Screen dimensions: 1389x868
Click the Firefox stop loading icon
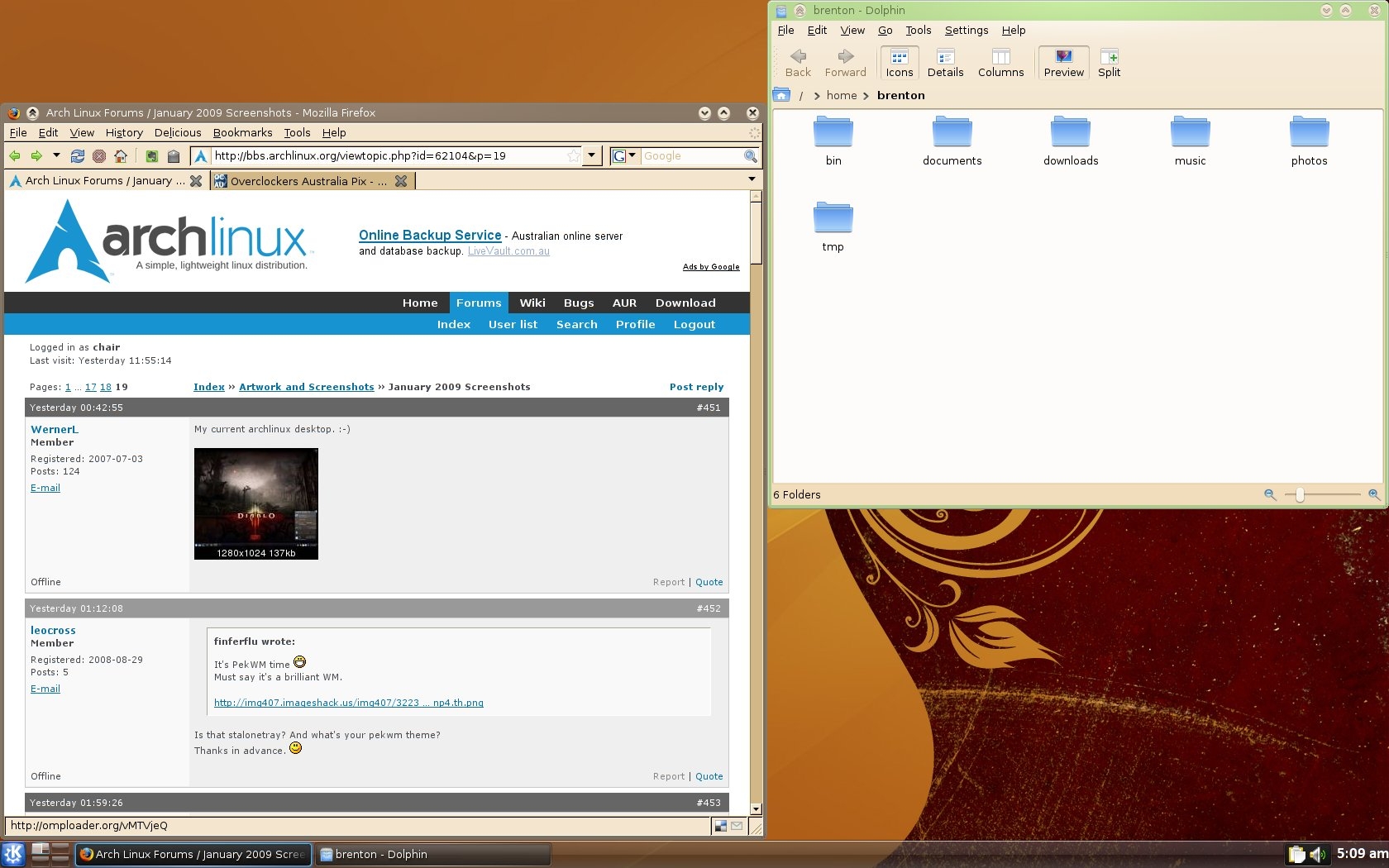99,155
